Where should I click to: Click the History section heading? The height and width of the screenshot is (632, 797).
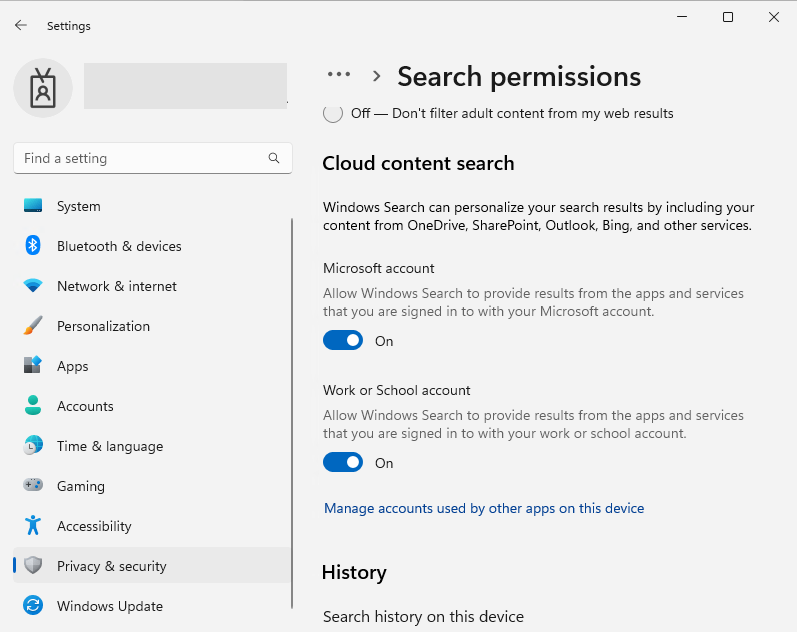(x=354, y=573)
